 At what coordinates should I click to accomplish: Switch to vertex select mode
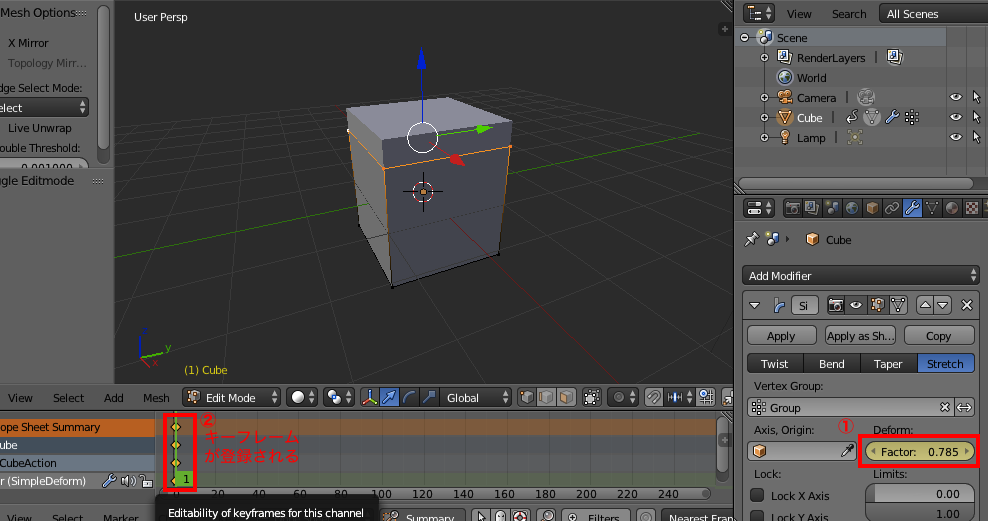527,398
